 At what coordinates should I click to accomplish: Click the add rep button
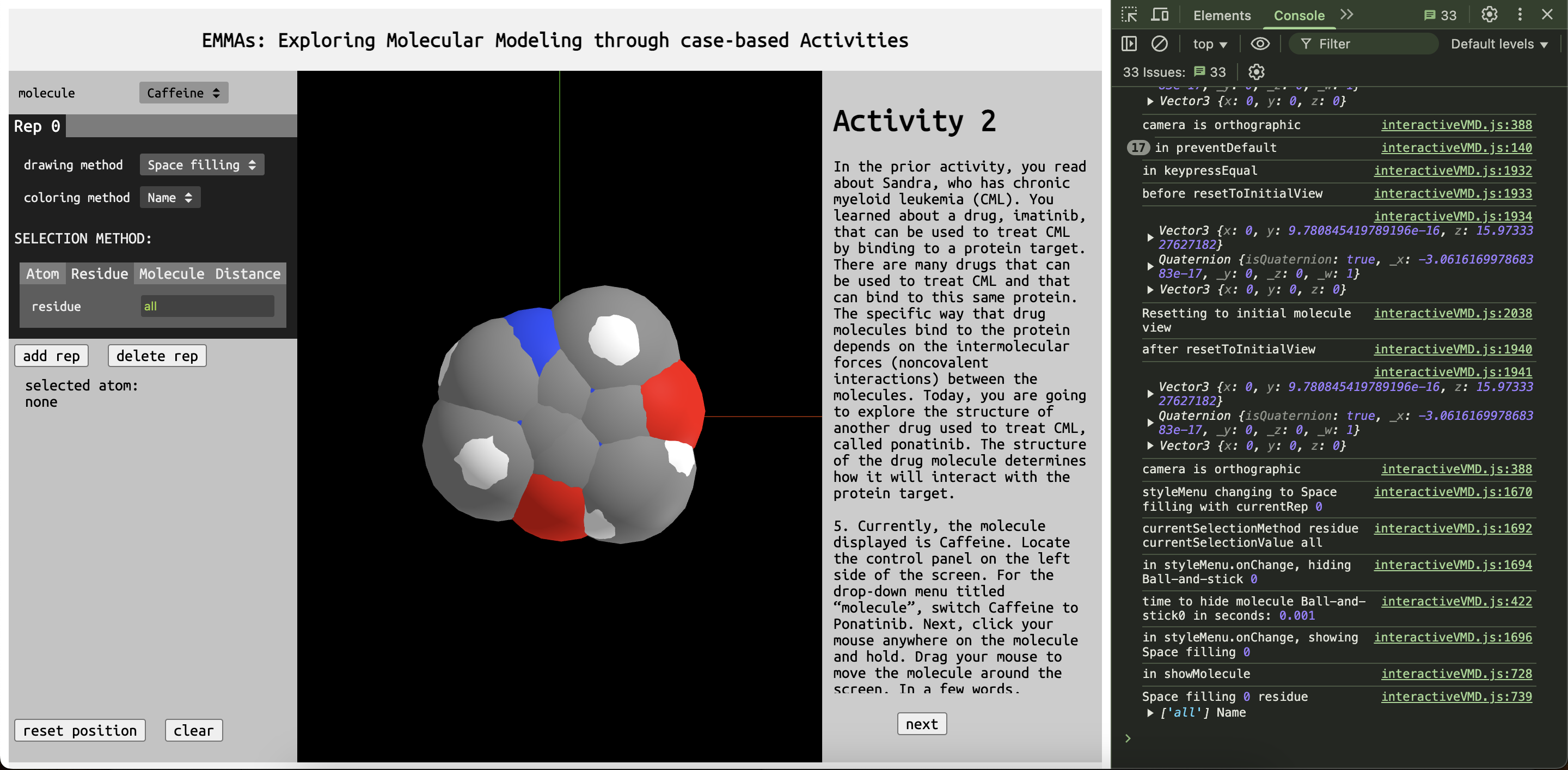51,356
